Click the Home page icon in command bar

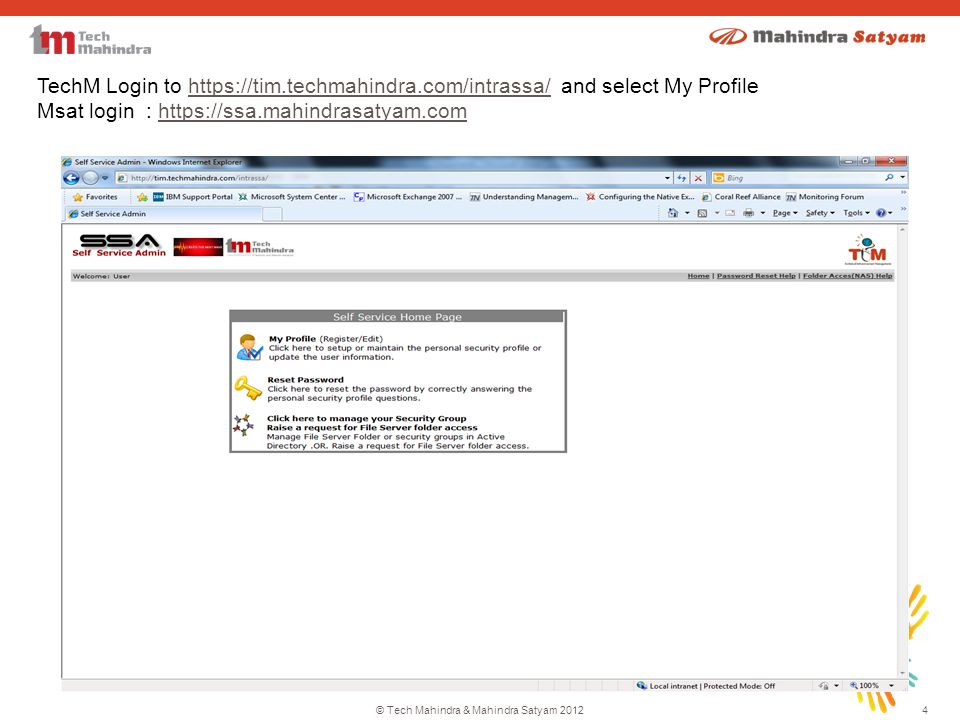pos(673,213)
